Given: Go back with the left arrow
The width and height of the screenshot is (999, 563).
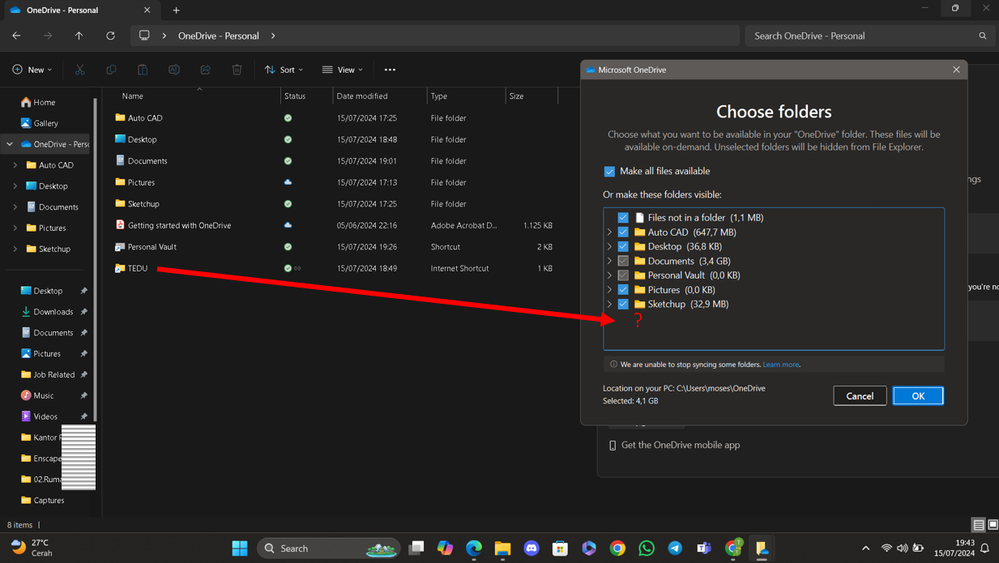Looking at the screenshot, I should coord(17,36).
